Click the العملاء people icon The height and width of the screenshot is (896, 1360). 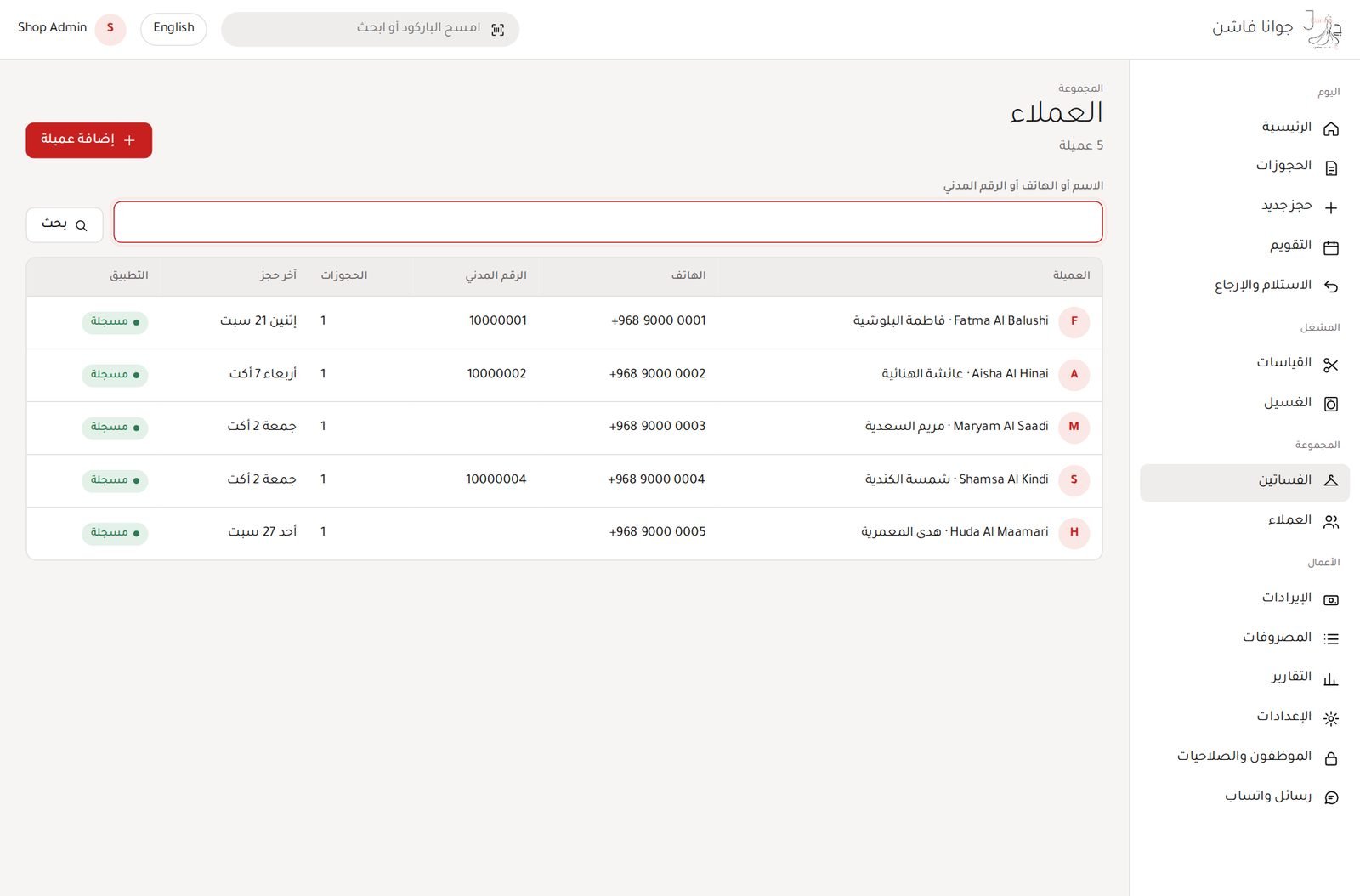1331,521
